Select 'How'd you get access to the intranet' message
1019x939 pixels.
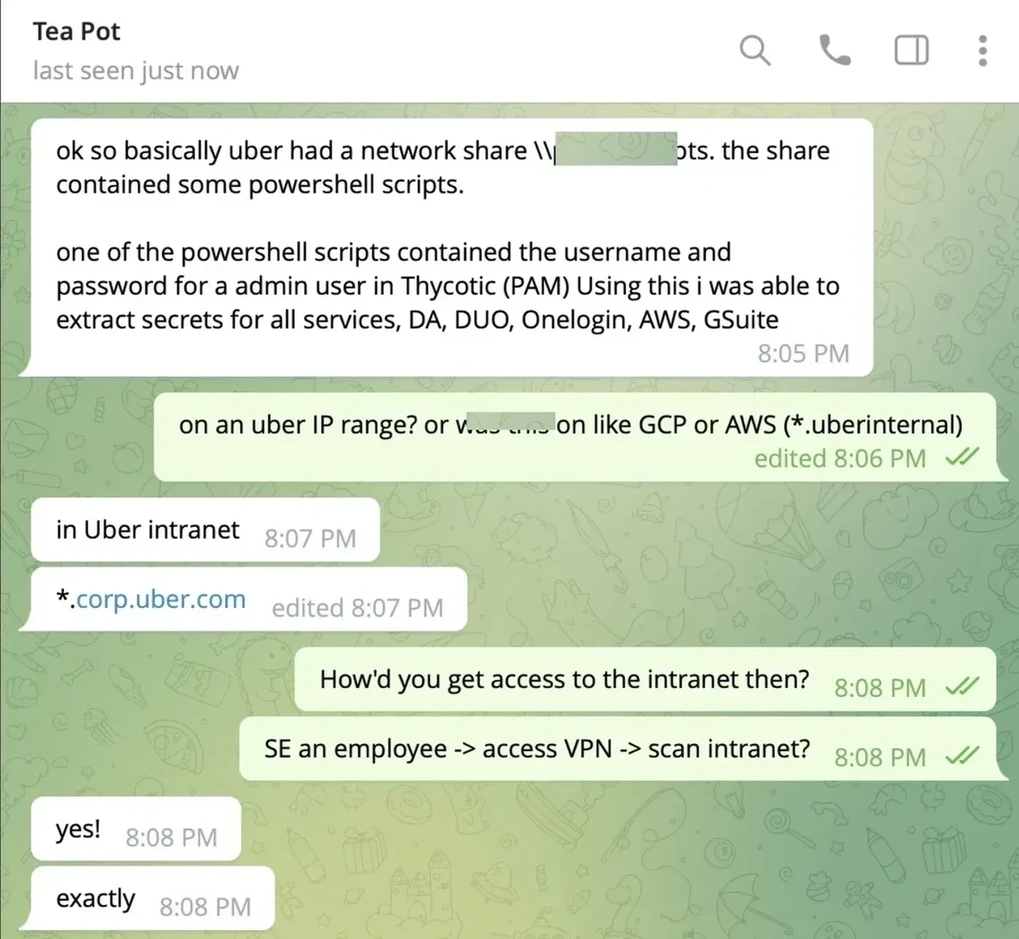(645, 679)
